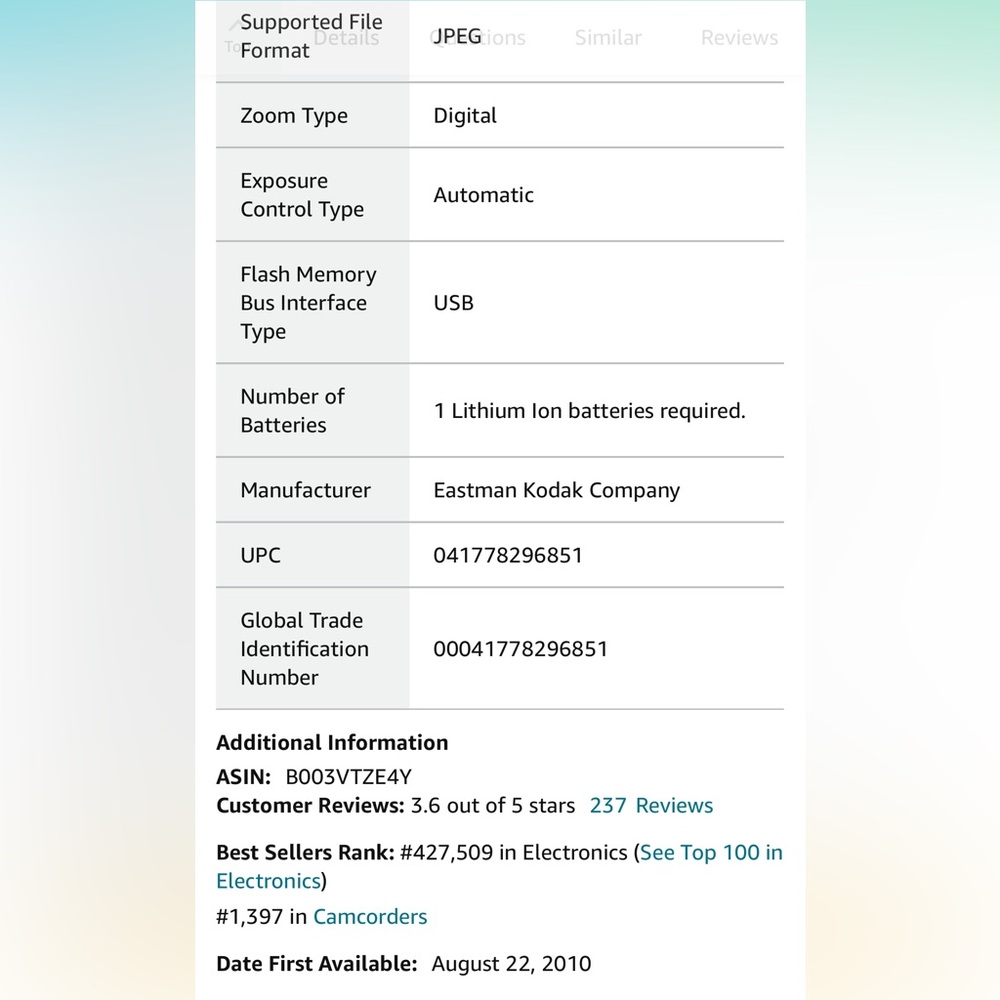Switch to the Questions tab

pyautogui.click(x=478, y=38)
